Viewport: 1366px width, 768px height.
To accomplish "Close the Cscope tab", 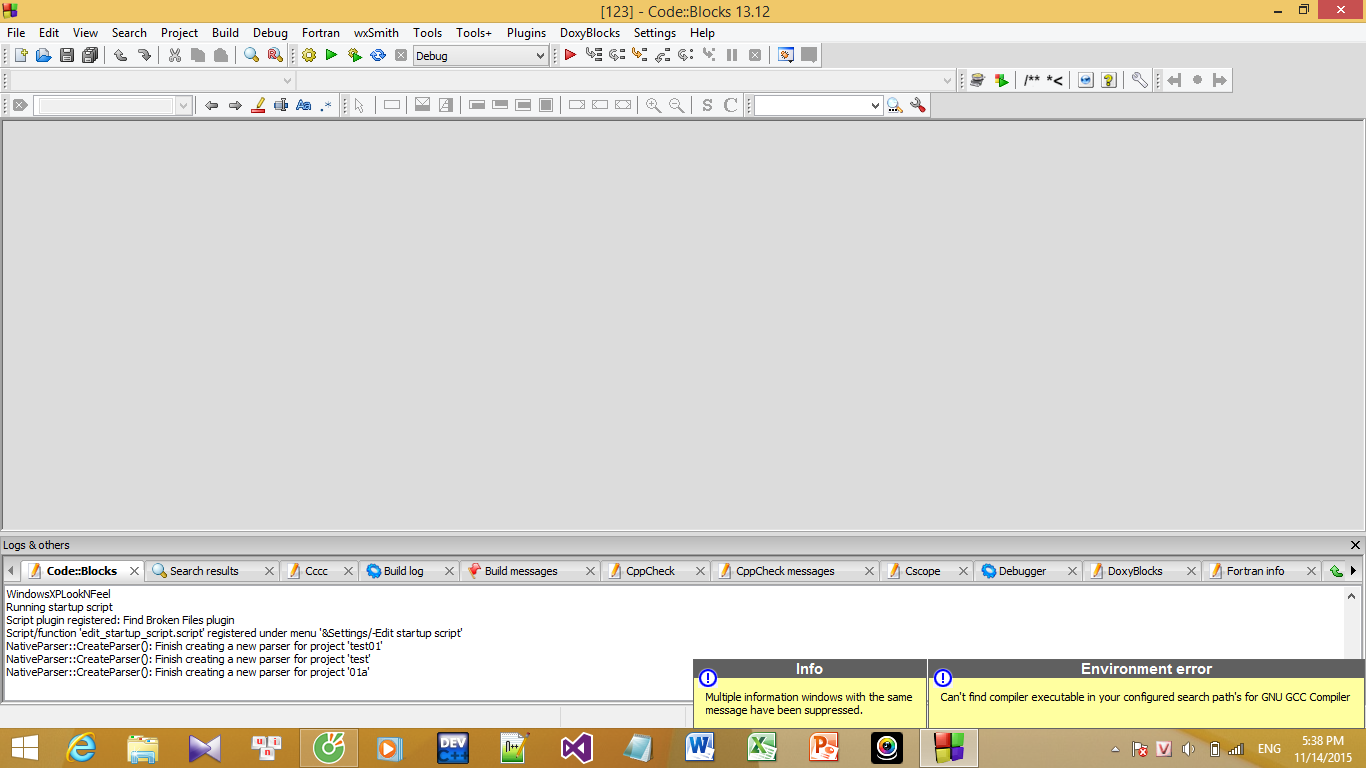I will coord(964,571).
